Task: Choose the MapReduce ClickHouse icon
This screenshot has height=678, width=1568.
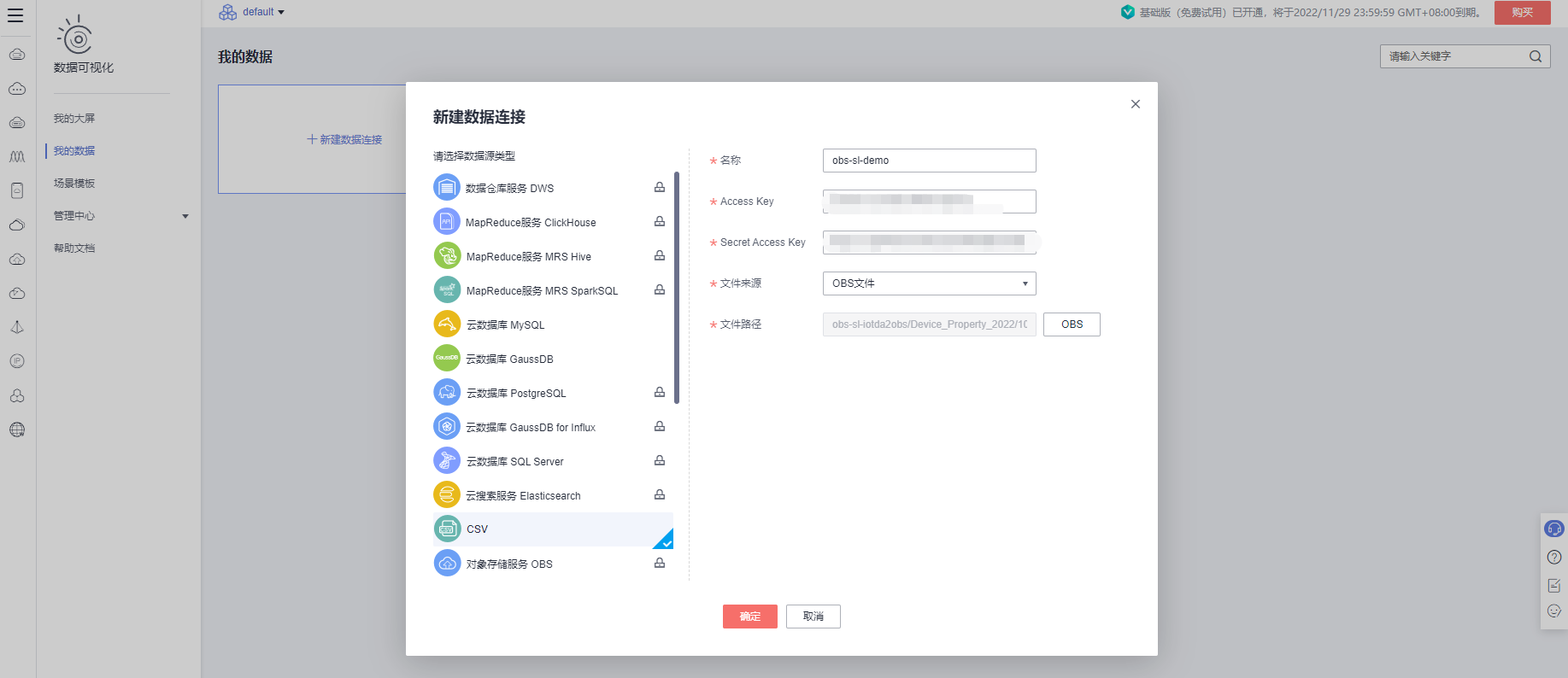Action: point(447,221)
